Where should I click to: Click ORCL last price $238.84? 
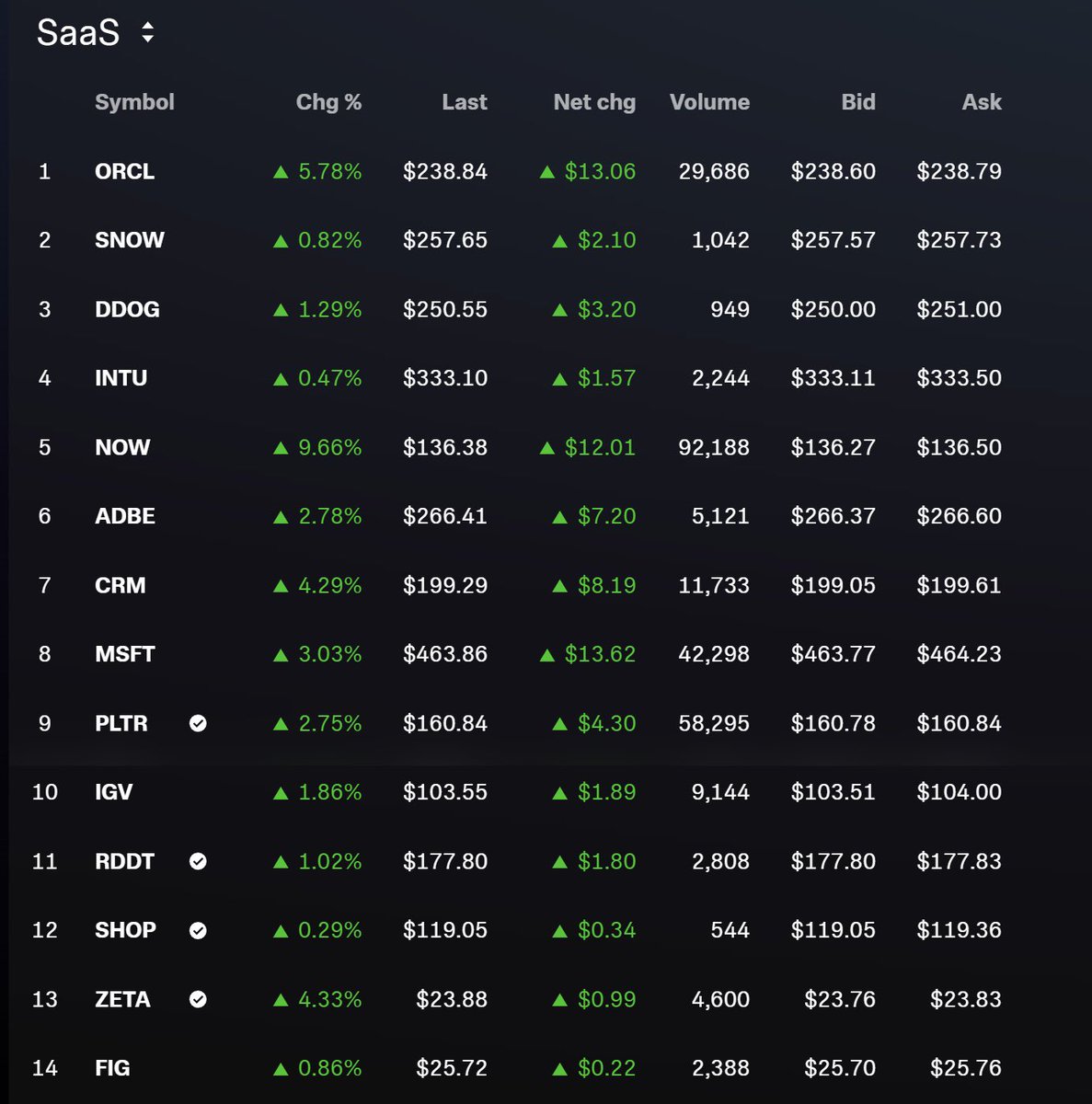click(x=445, y=171)
